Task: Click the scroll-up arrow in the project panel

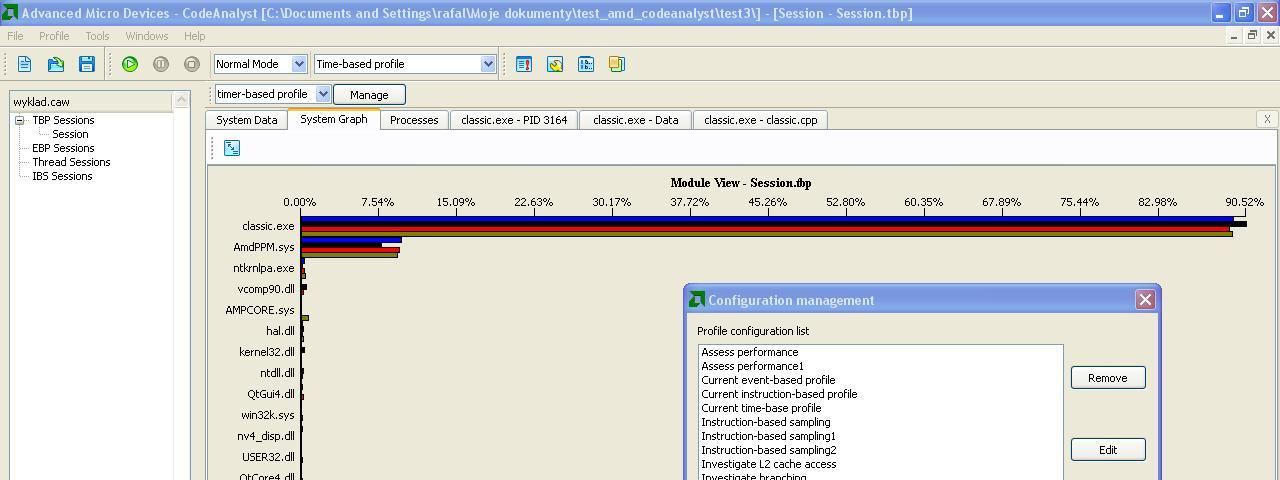Action: (x=181, y=100)
